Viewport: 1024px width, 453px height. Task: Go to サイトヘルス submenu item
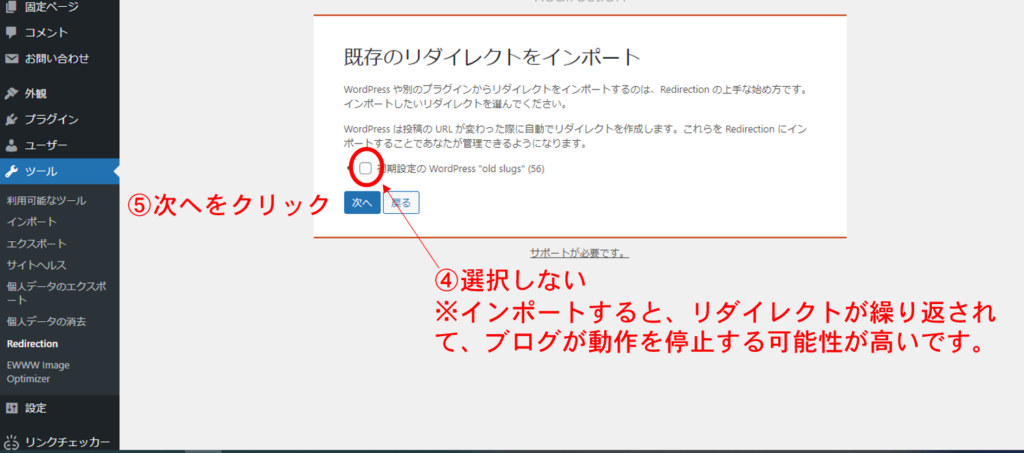(x=37, y=265)
